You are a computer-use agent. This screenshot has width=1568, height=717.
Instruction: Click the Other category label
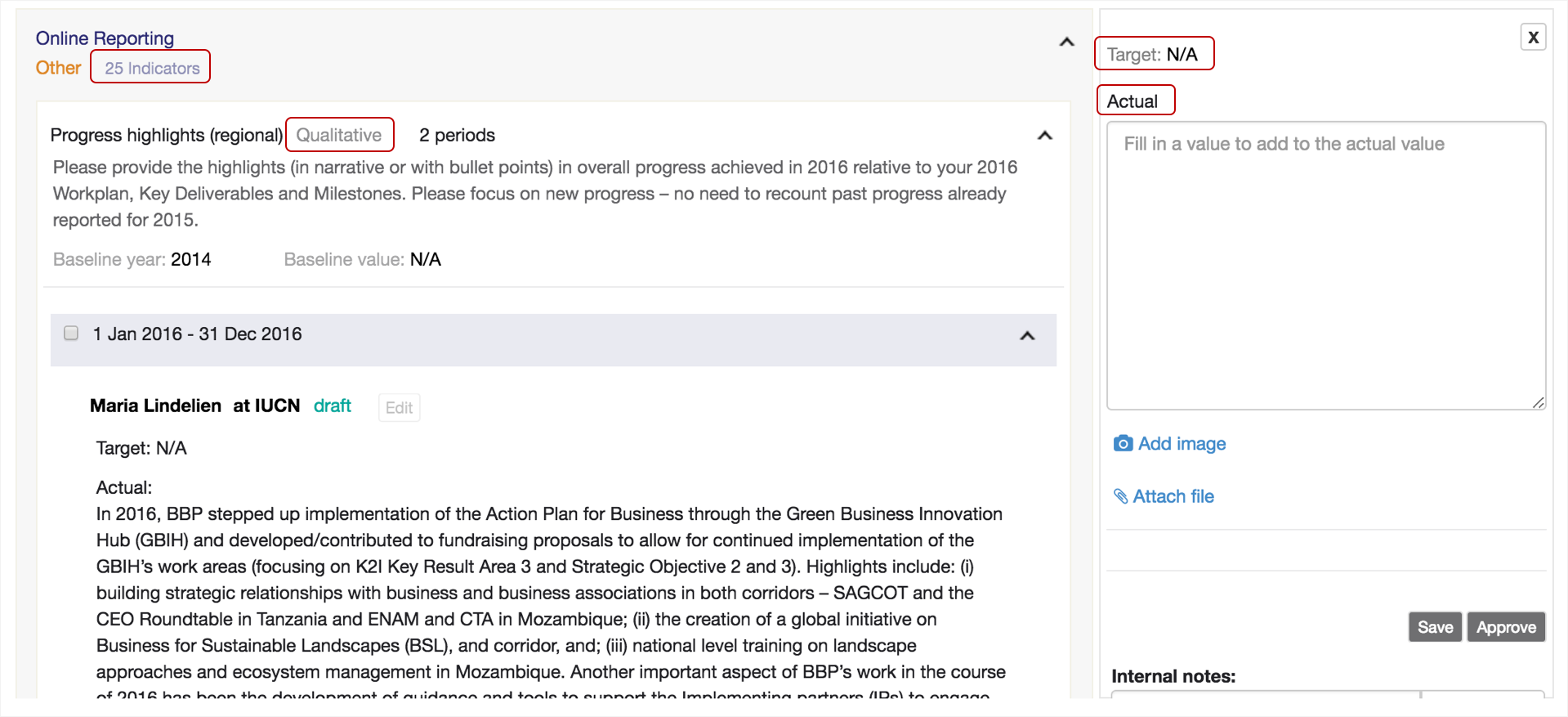[x=58, y=68]
